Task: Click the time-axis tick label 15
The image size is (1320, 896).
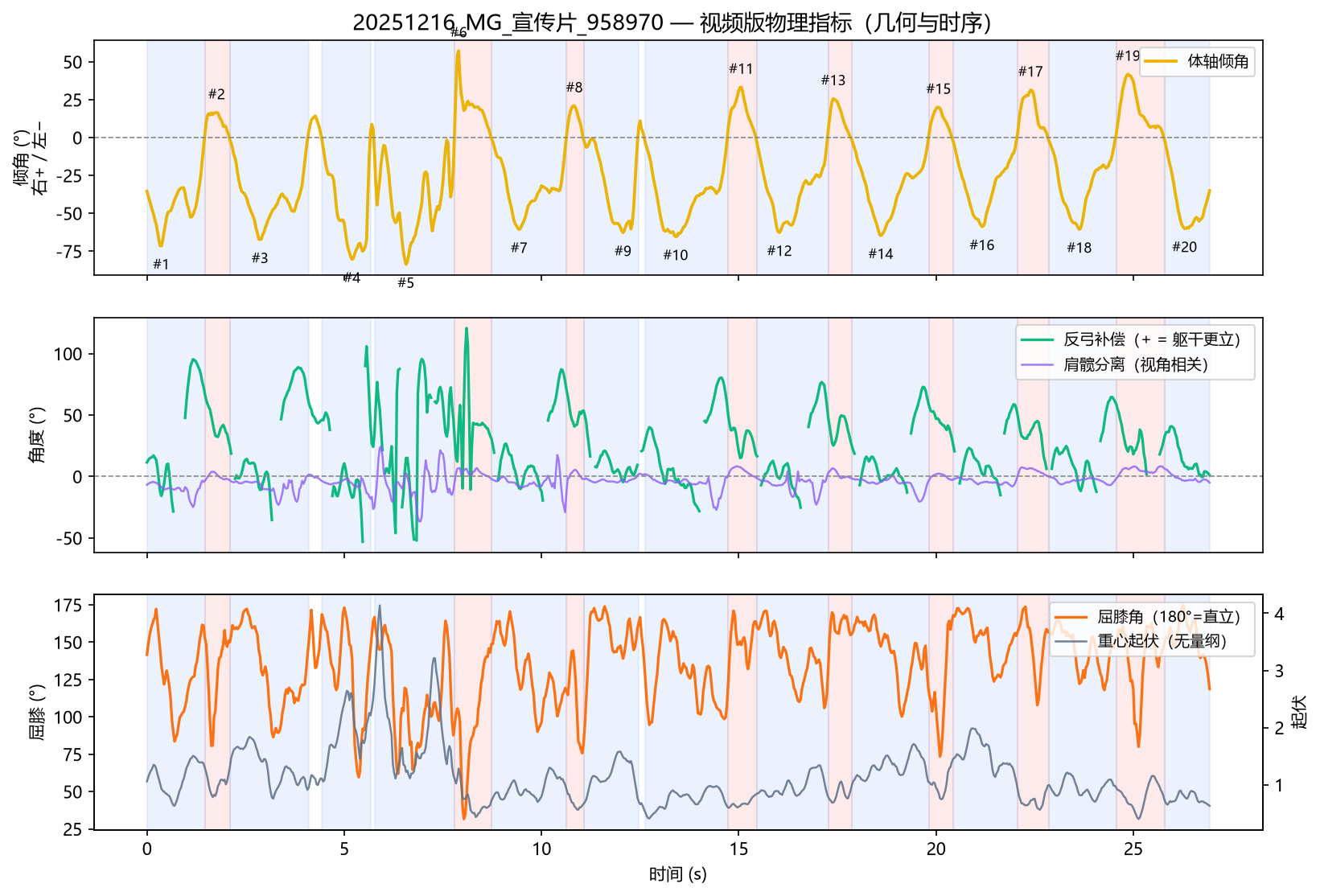Action: [738, 849]
